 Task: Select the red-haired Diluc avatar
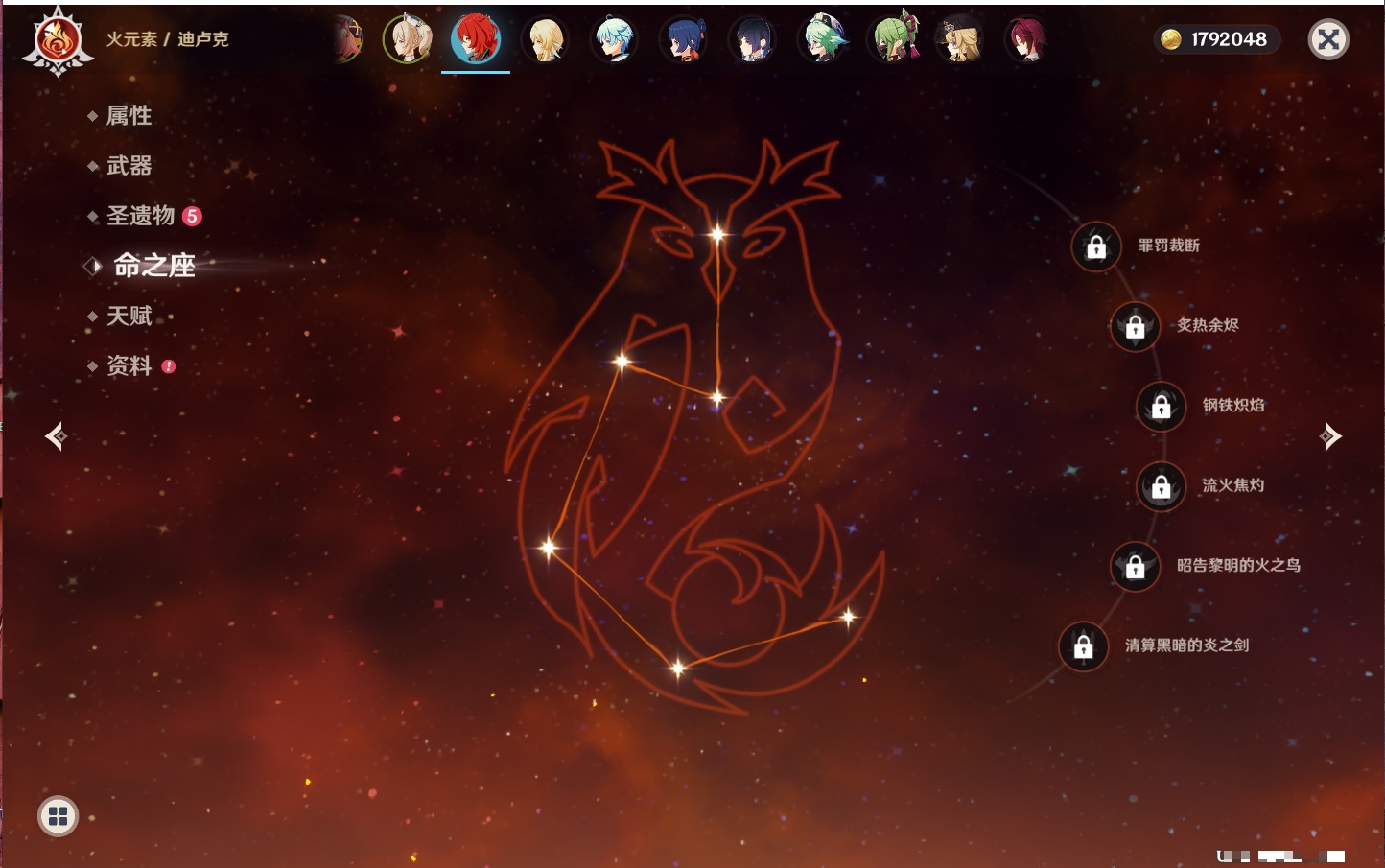click(476, 39)
